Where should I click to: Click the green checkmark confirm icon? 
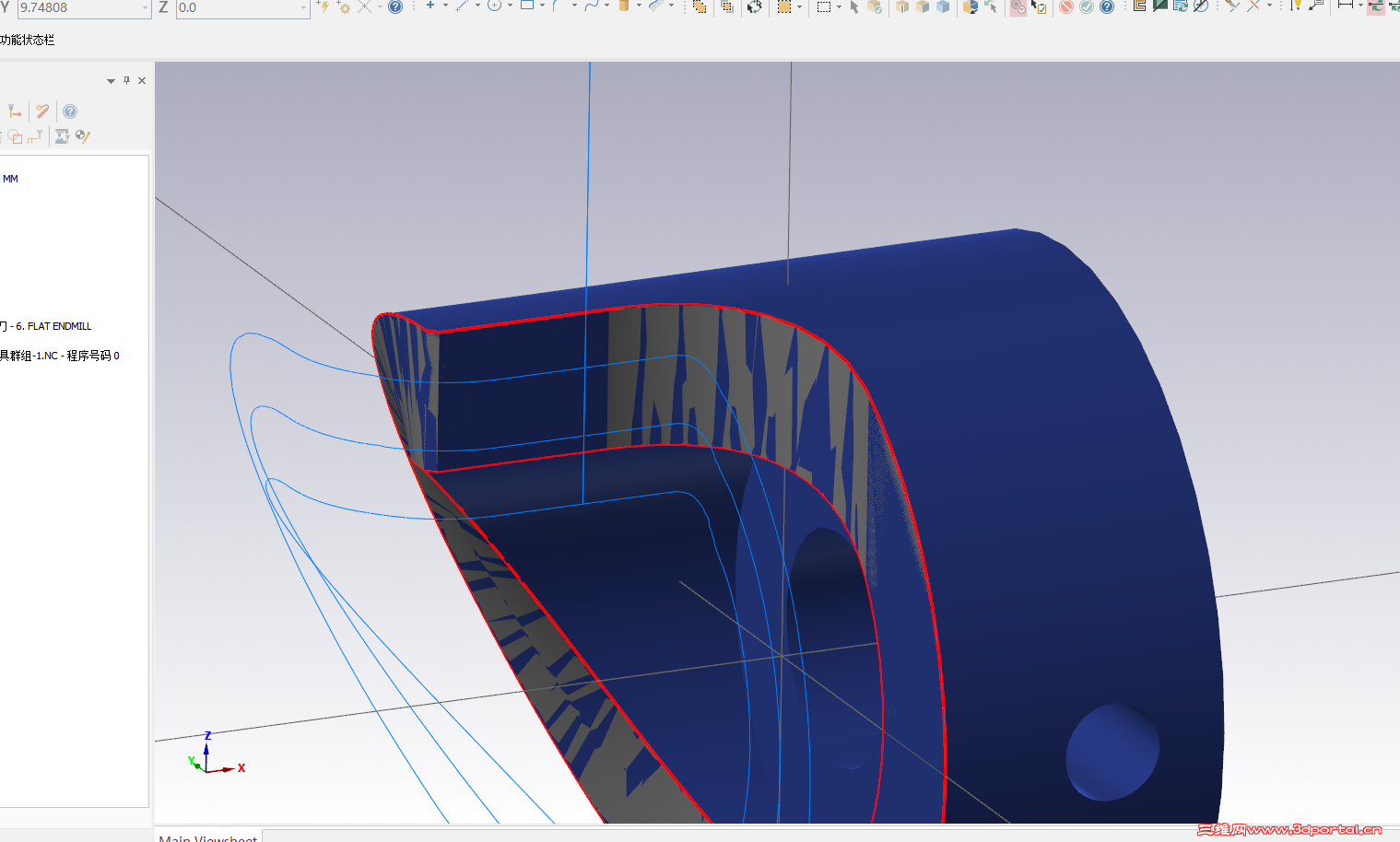[1087, 6]
